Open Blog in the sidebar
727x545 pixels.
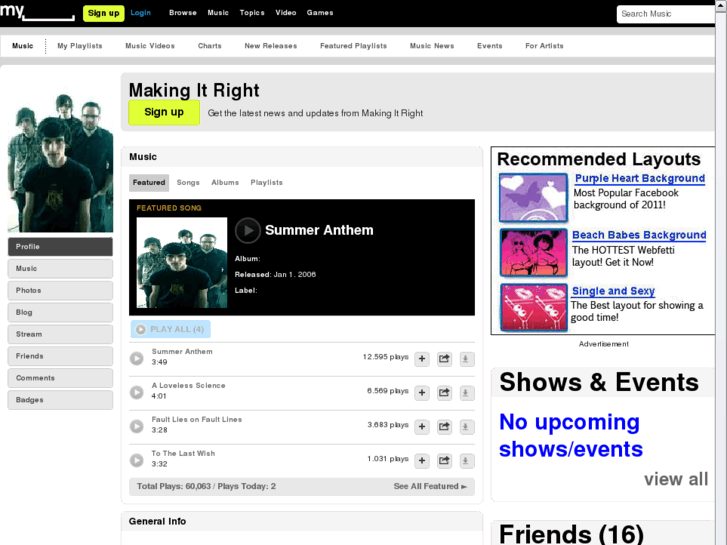[60, 312]
